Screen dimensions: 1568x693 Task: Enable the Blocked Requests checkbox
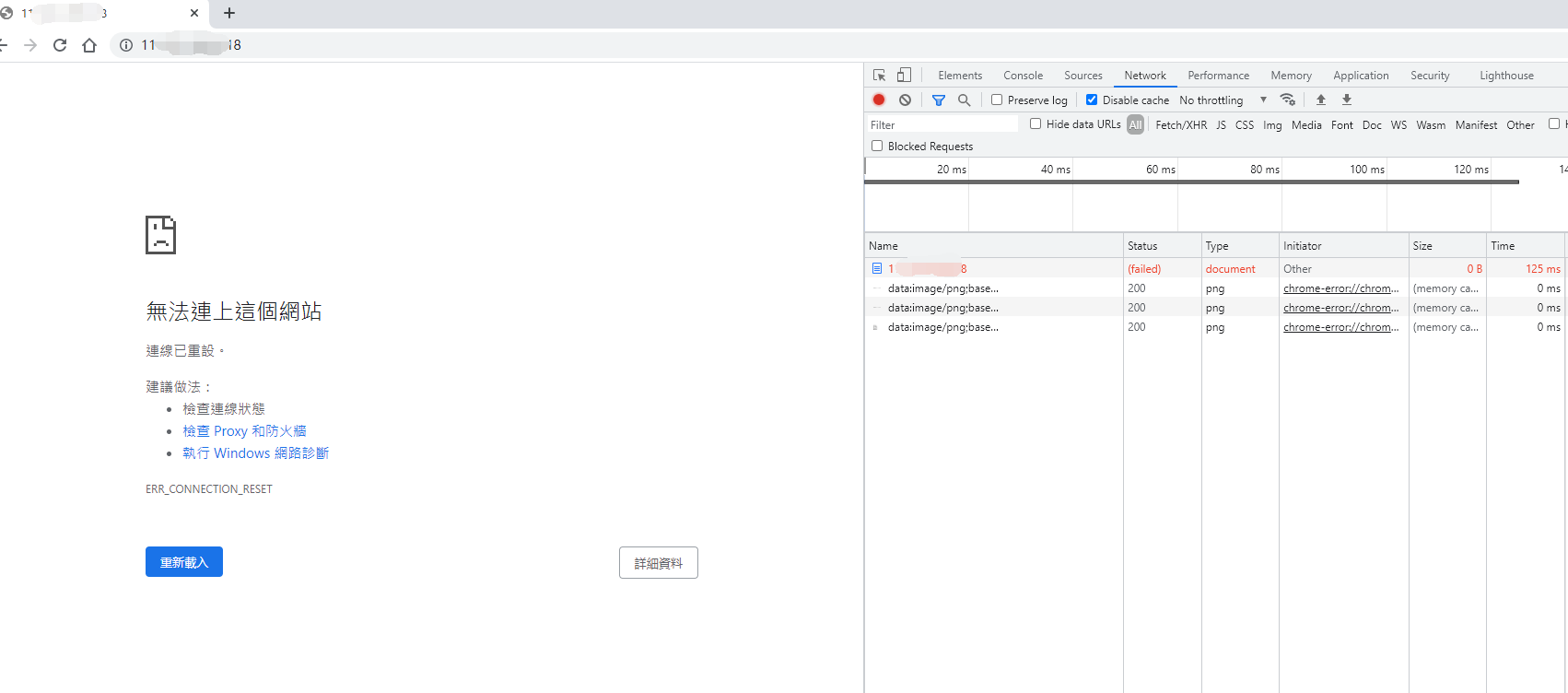877,146
